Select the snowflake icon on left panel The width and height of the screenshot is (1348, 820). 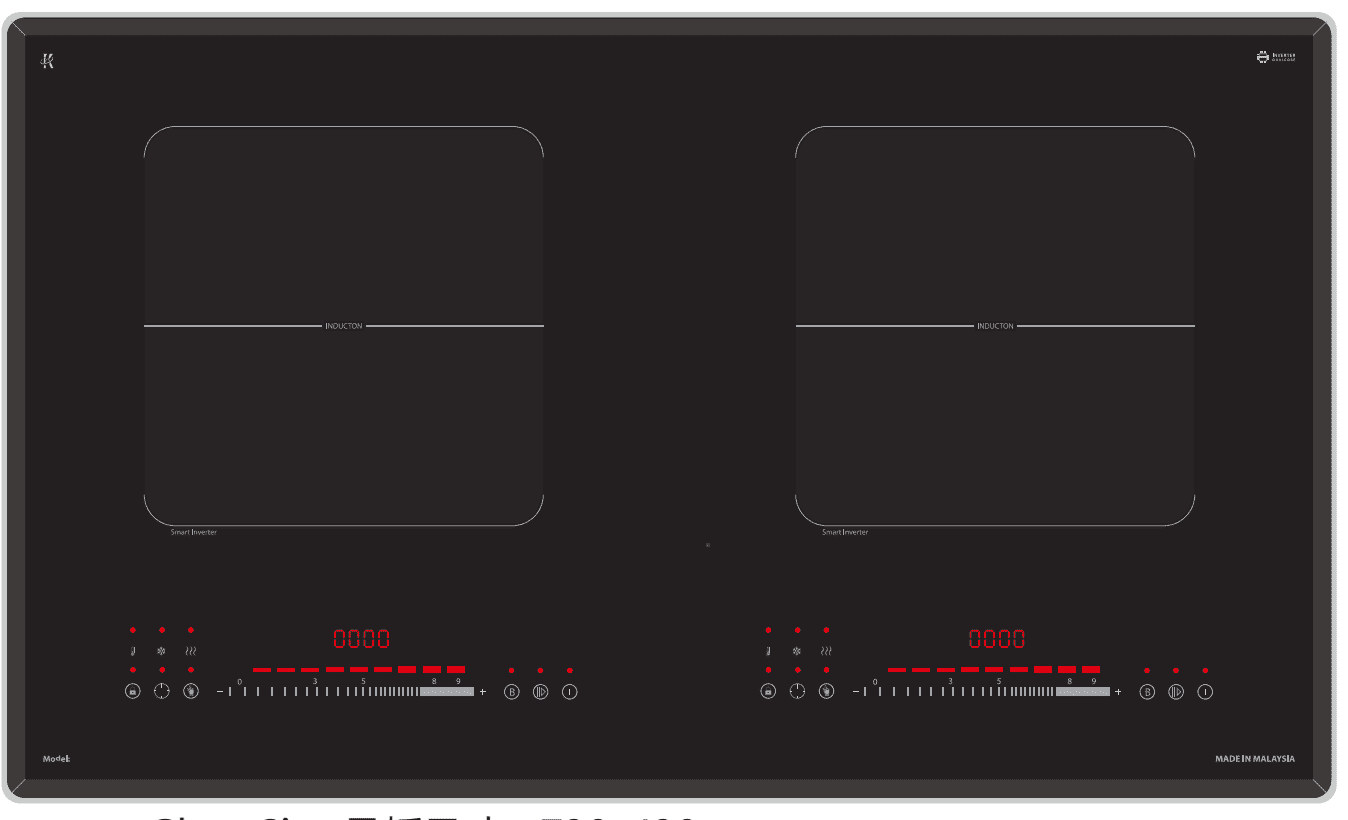tap(161, 651)
